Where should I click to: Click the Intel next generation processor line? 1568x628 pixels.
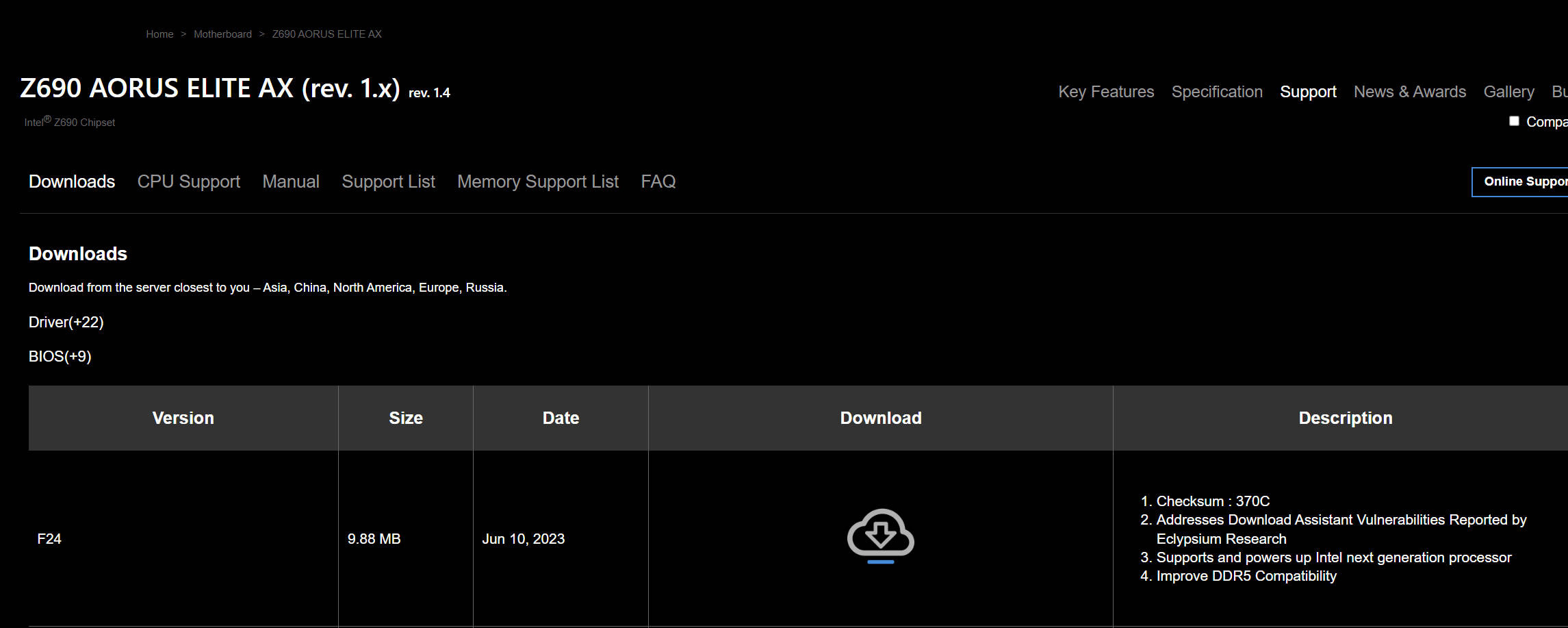1334,557
